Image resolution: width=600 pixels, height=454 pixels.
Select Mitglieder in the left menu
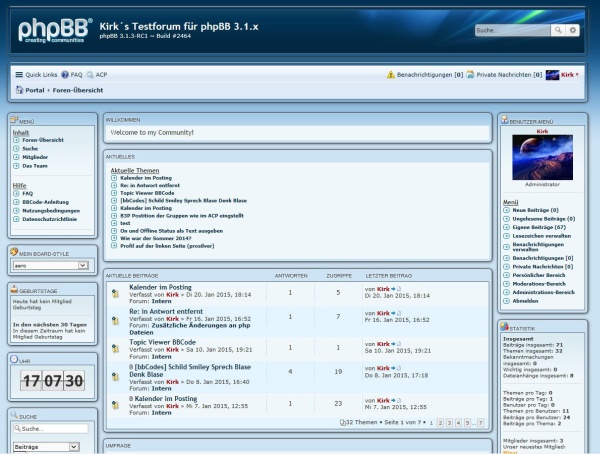pyautogui.click(x=35, y=157)
